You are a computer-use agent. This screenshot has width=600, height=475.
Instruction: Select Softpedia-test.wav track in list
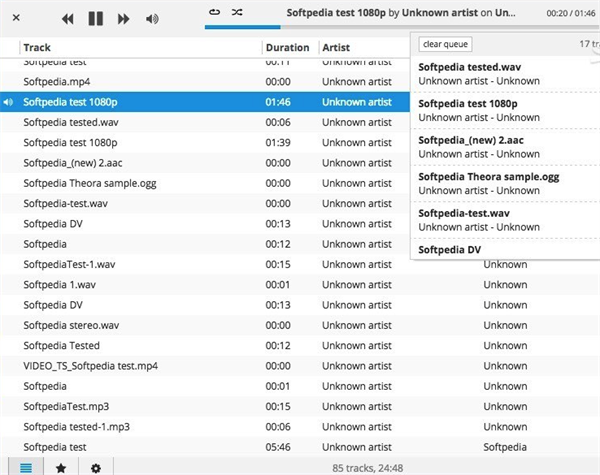coord(205,203)
